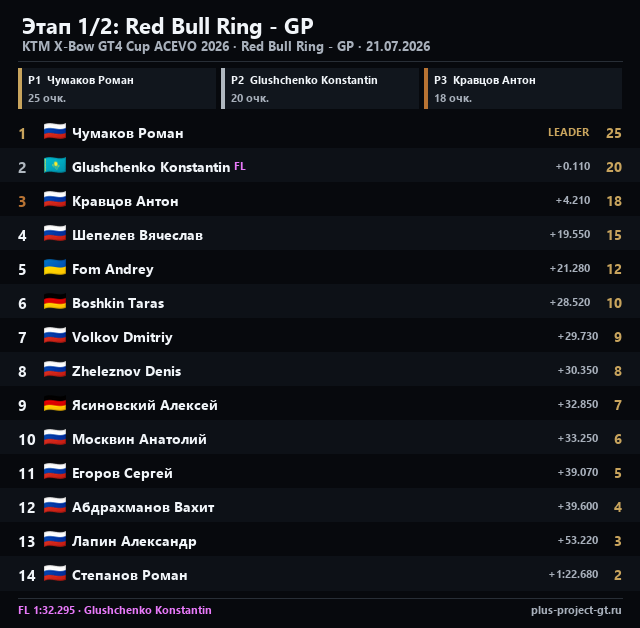The width and height of the screenshot is (640, 628).
Task: Click German flag beside Boshkin Taras
Action: (x=55, y=302)
